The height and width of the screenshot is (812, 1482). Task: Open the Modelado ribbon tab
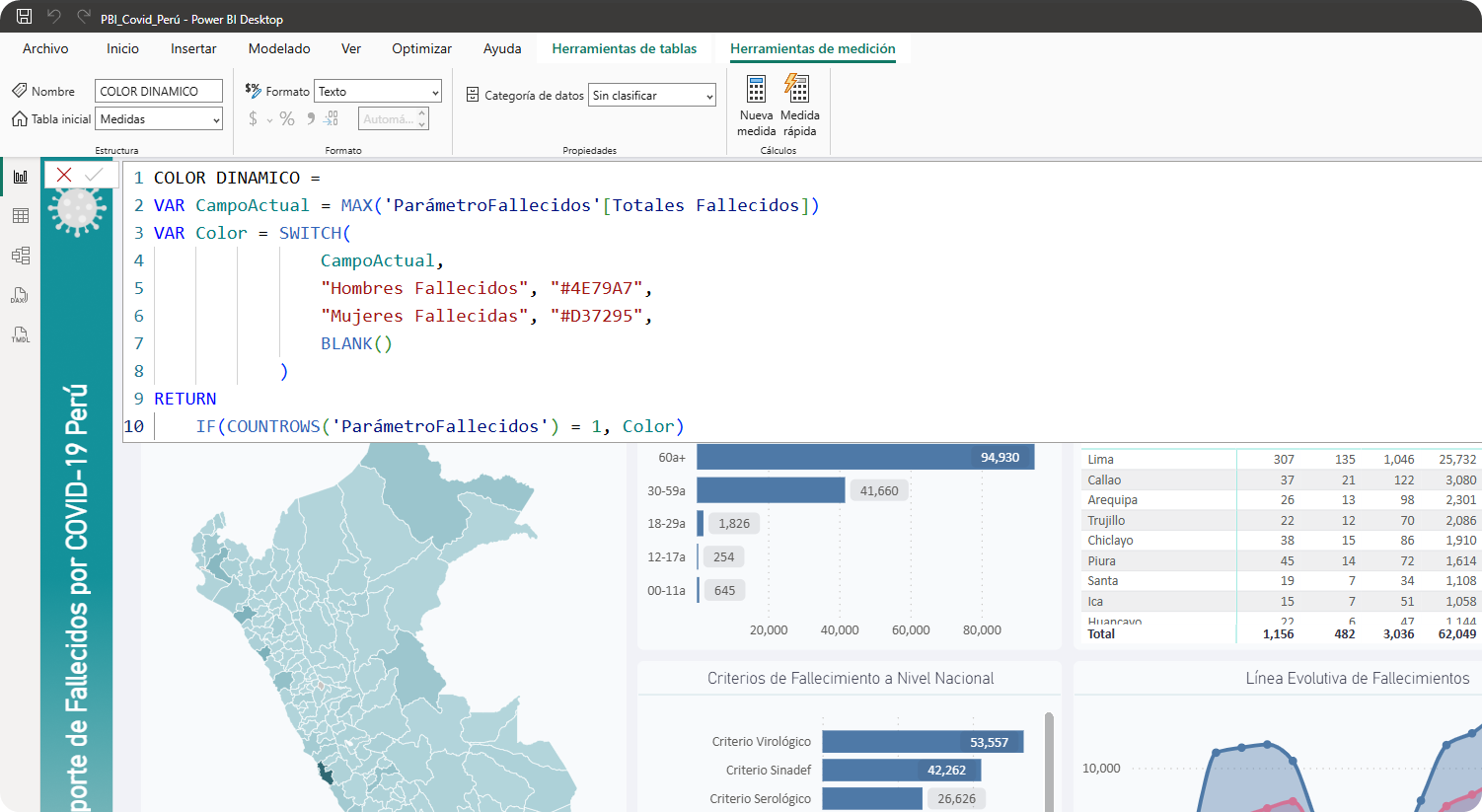(279, 48)
